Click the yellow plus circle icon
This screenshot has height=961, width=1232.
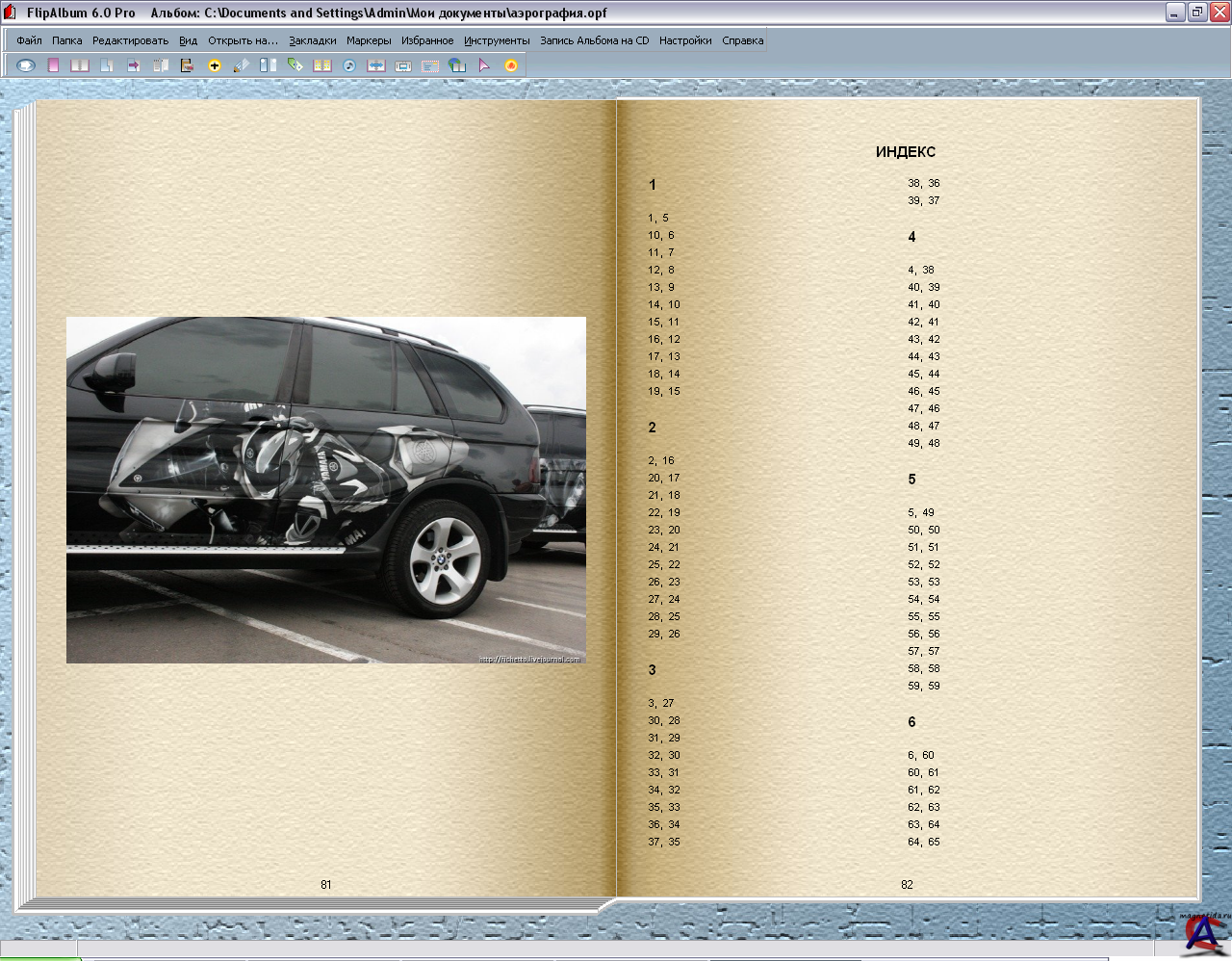click(x=215, y=65)
